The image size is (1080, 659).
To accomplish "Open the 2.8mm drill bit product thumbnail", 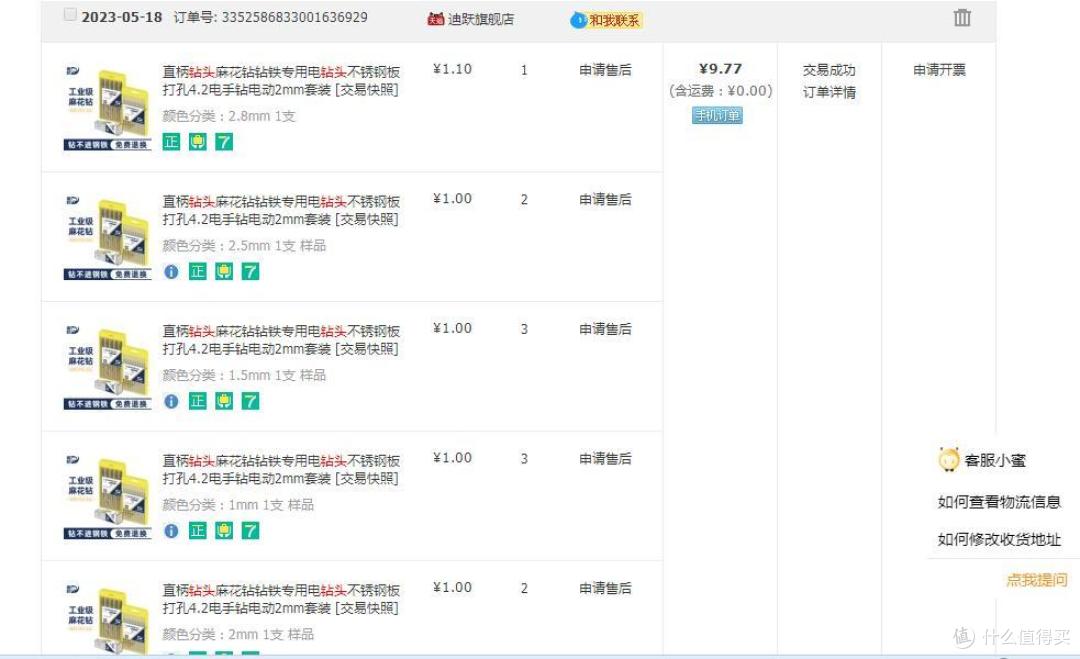I will pyautogui.click(x=107, y=107).
